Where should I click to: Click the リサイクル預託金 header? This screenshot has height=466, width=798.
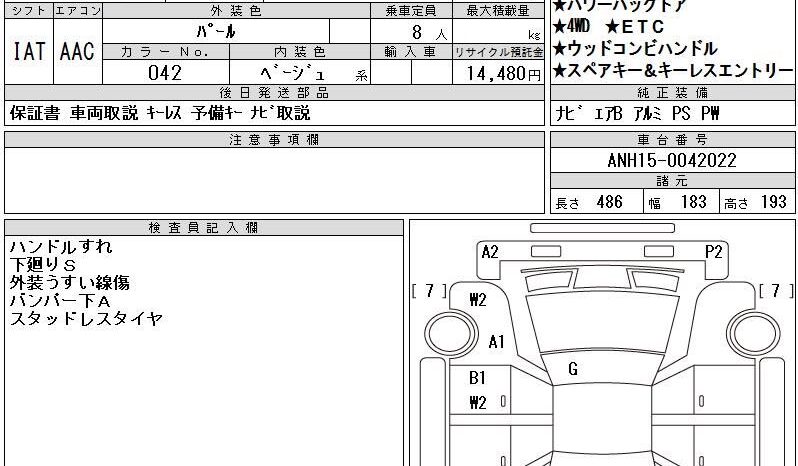point(498,52)
